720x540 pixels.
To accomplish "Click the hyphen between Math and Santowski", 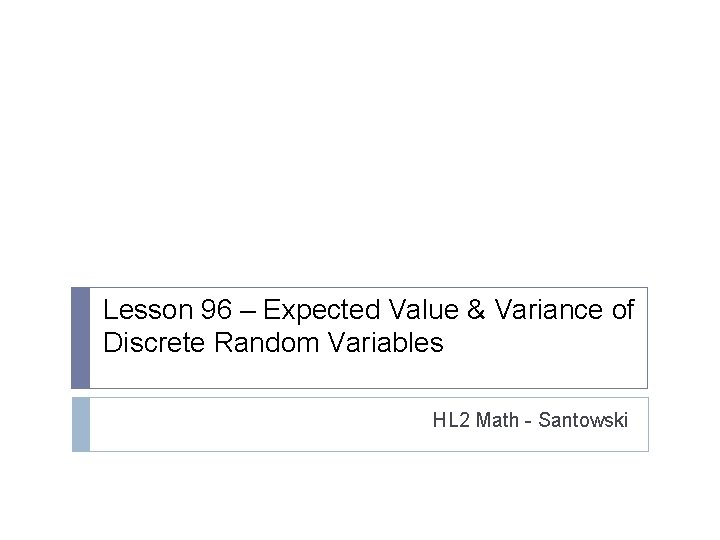I will coord(528,423).
